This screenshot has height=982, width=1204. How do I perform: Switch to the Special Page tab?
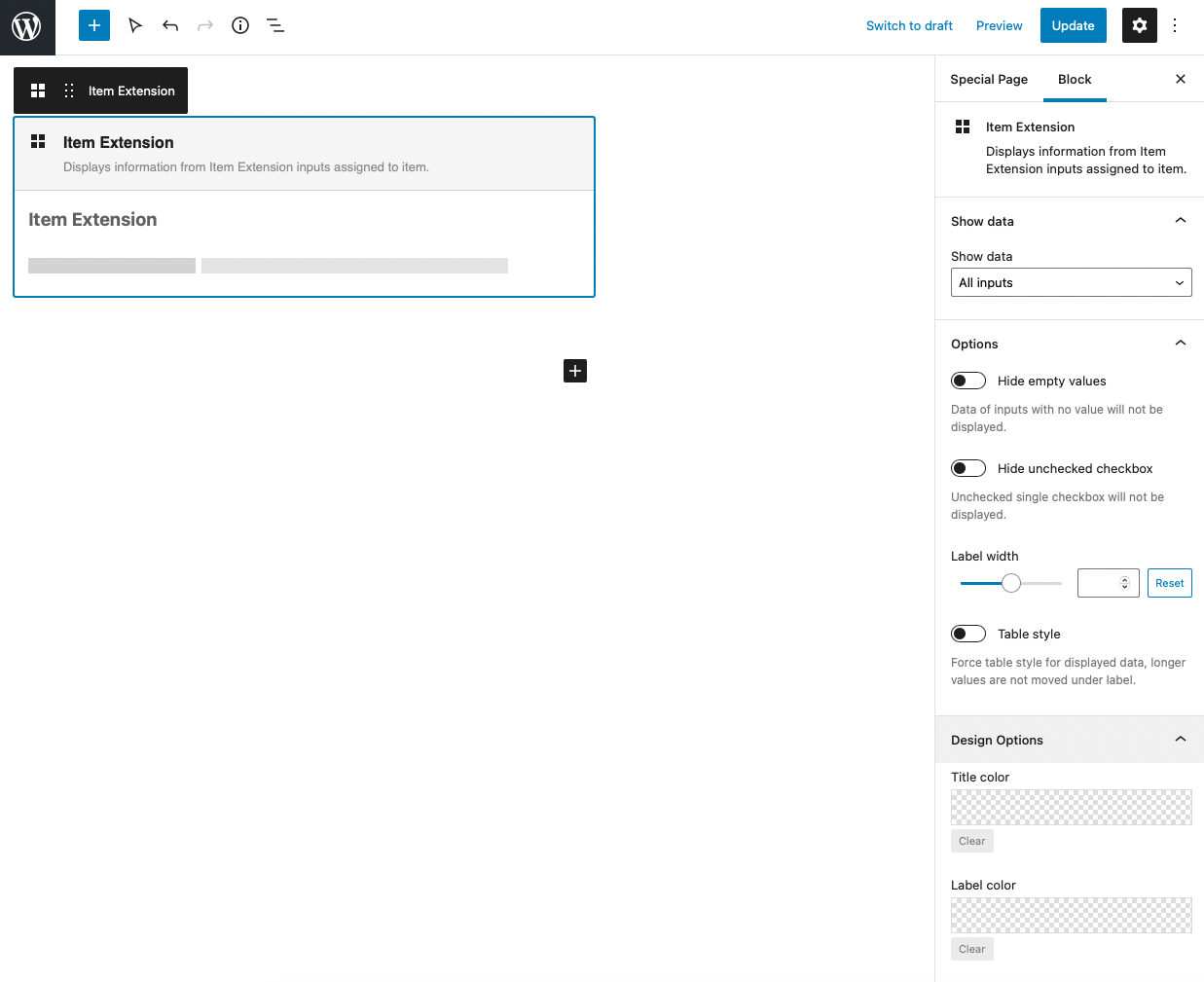989,79
